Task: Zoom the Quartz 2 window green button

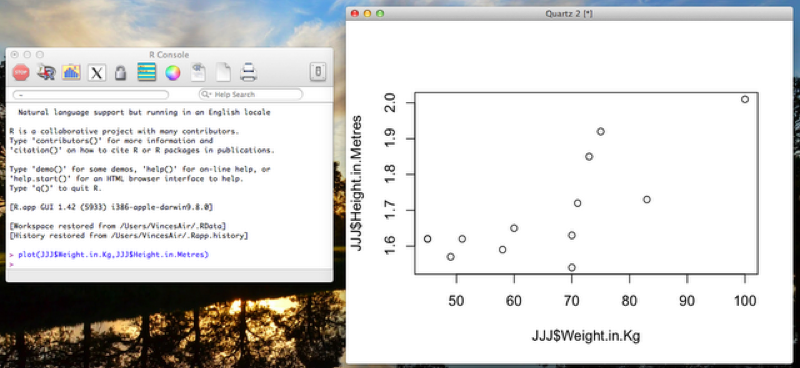Action: [x=380, y=14]
